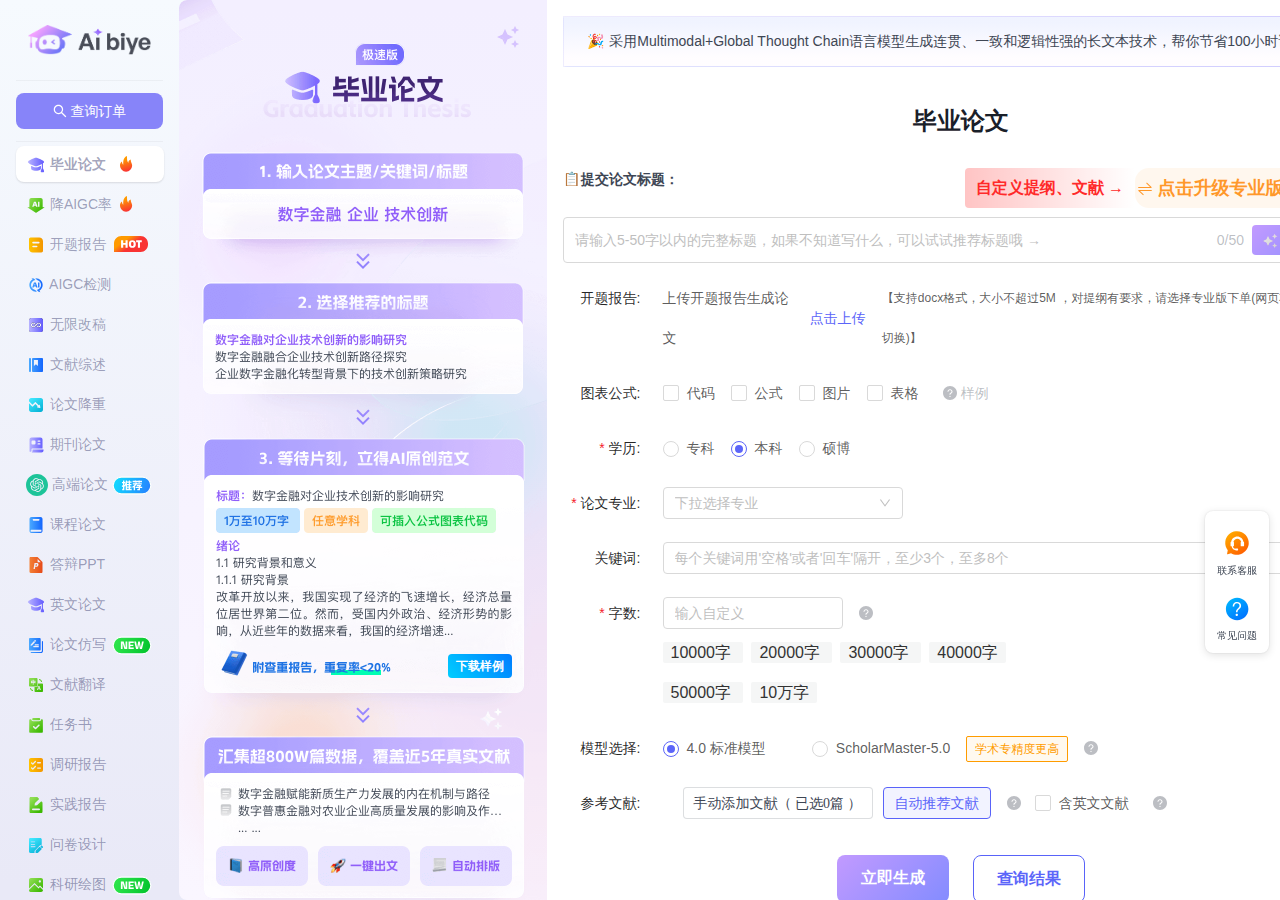This screenshot has width=1280, height=900.
Task: Click the sparkle recommend-title button in title field
Action: click(x=1267, y=240)
